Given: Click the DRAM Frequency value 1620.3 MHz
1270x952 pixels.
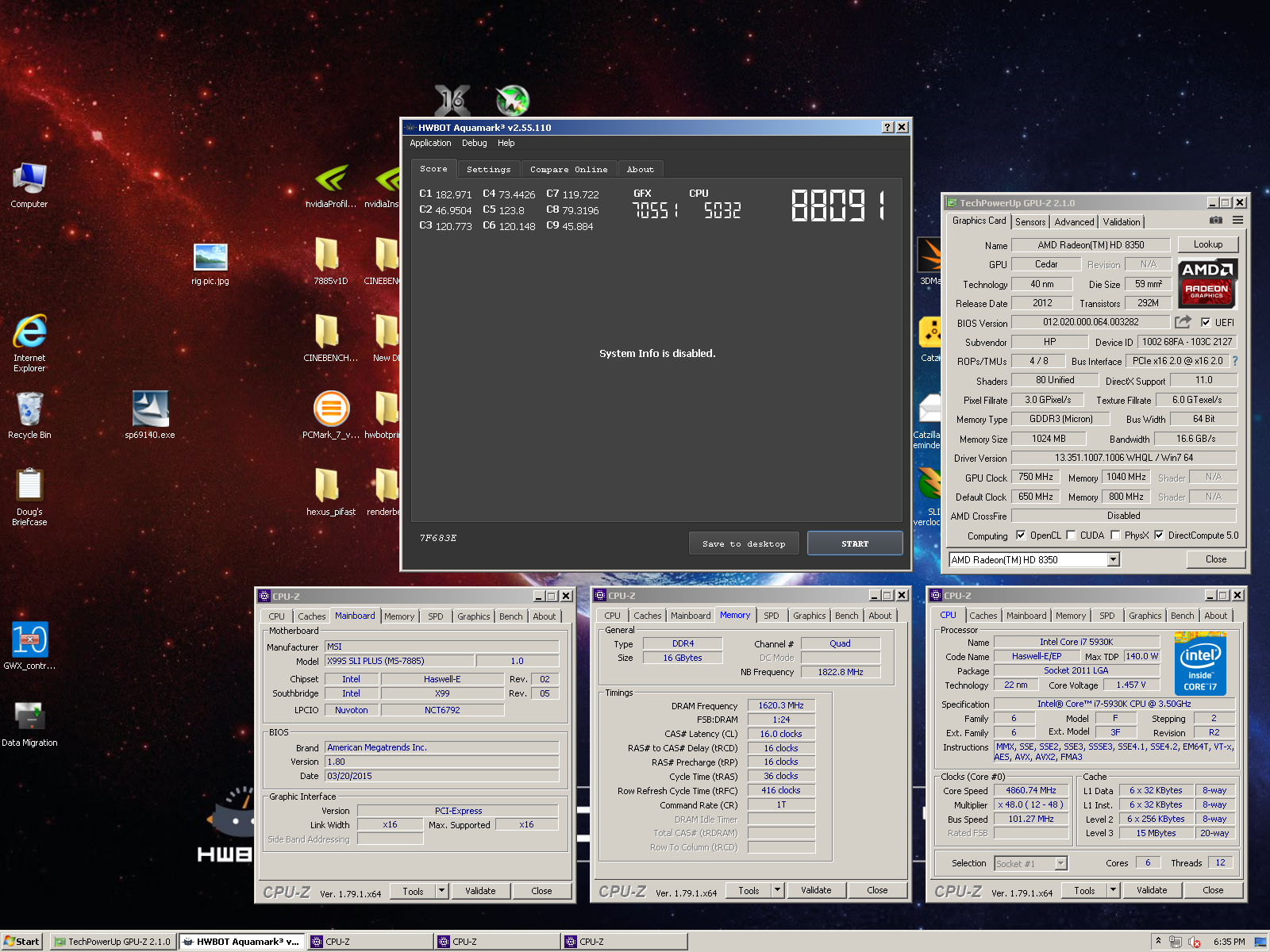Looking at the screenshot, I should click(x=781, y=705).
